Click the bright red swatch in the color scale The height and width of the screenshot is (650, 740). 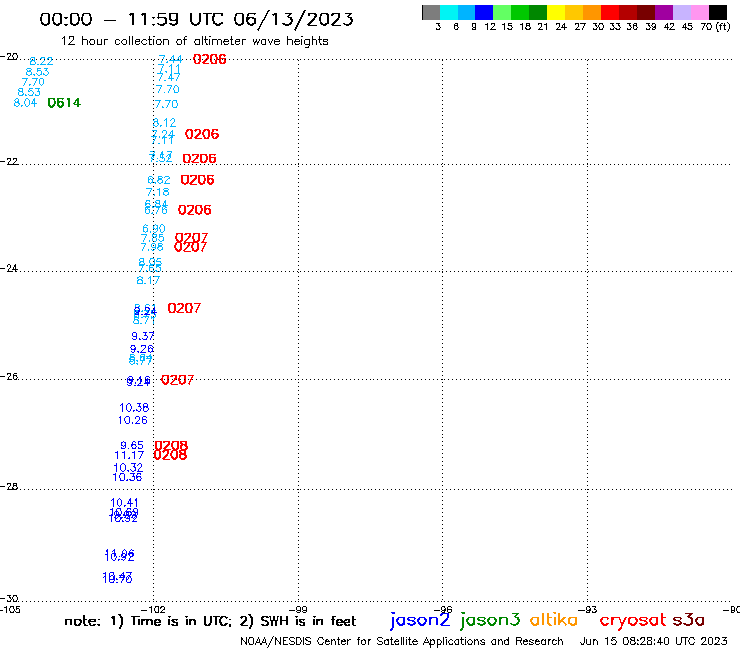[x=610, y=12]
